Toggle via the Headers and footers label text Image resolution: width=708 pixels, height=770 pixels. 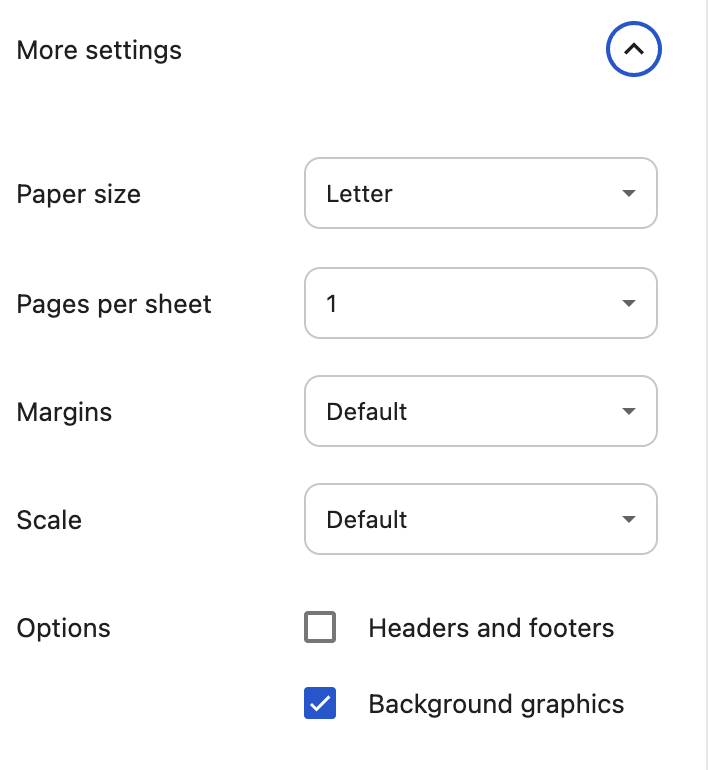coord(491,628)
